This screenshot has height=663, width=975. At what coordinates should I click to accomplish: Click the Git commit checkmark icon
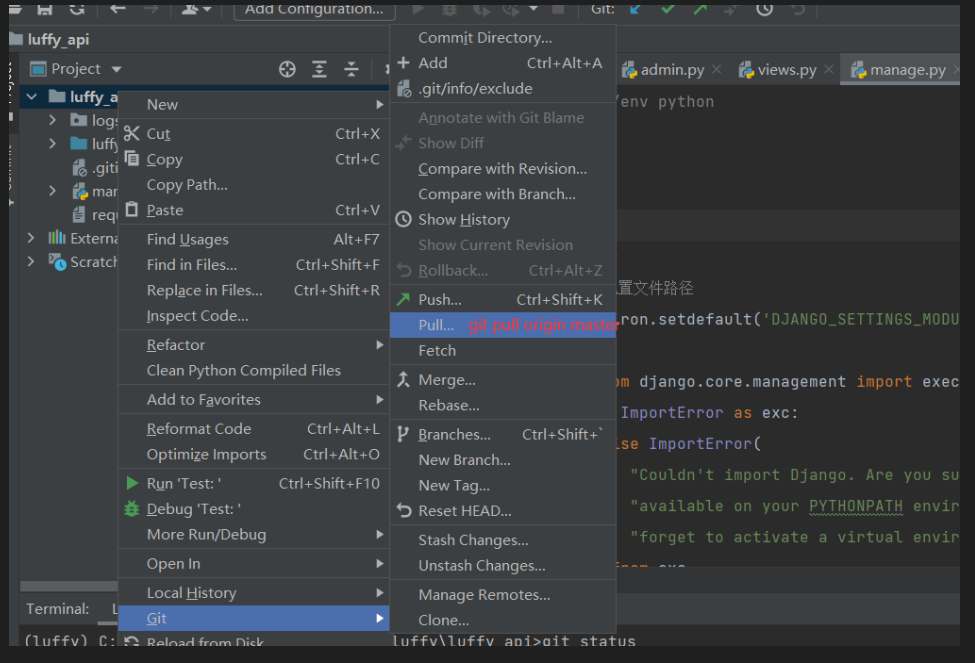[668, 9]
